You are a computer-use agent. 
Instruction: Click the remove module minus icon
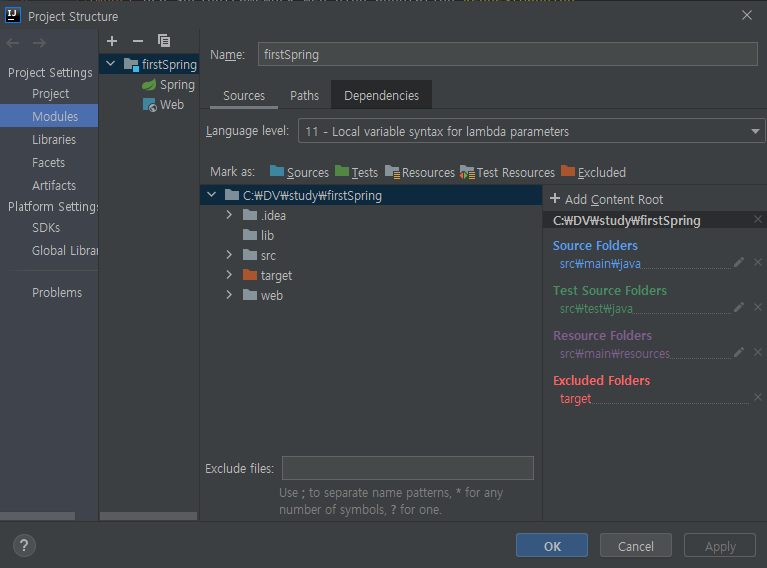[x=138, y=41]
